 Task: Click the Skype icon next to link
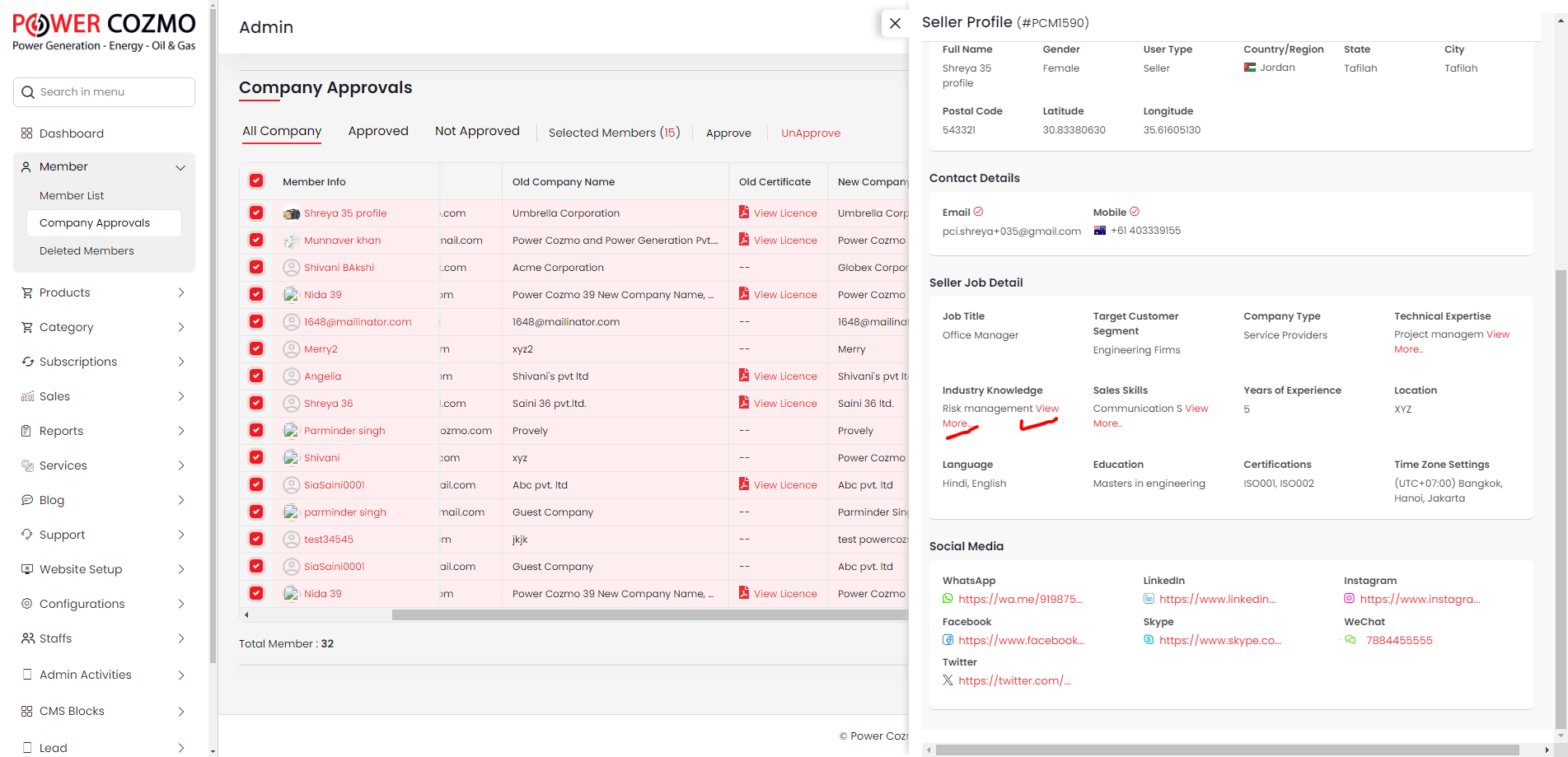point(1149,640)
